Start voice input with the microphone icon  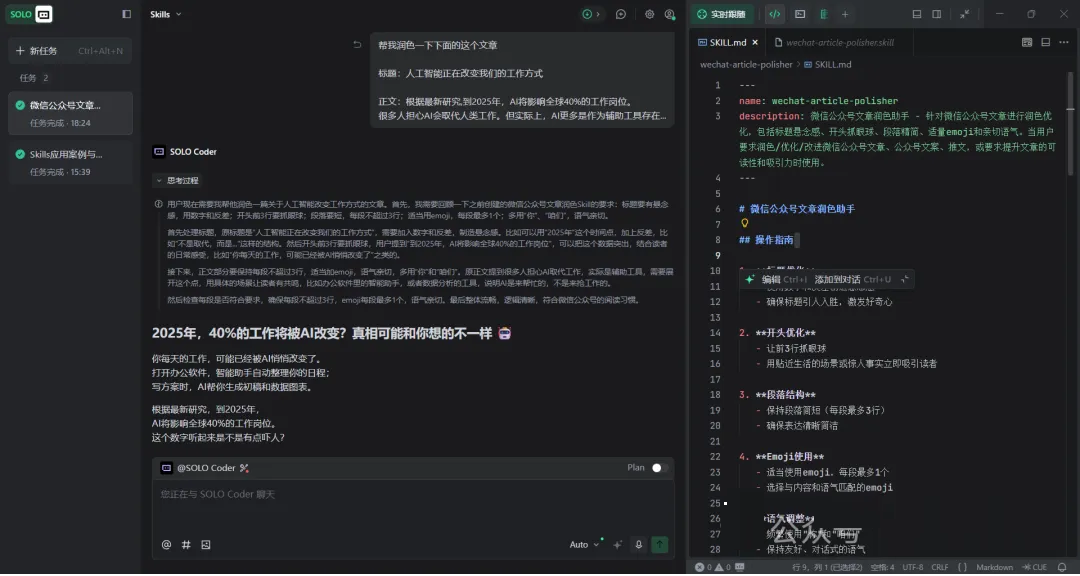(638, 545)
